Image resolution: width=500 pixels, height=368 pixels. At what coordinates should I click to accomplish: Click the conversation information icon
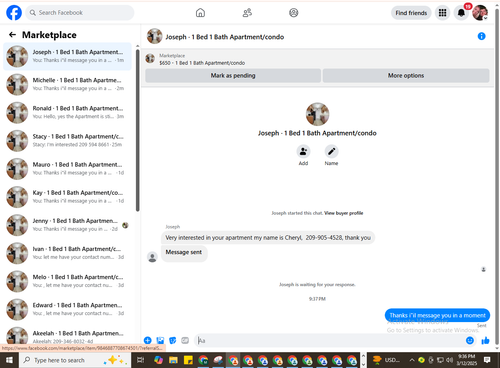[x=481, y=36]
